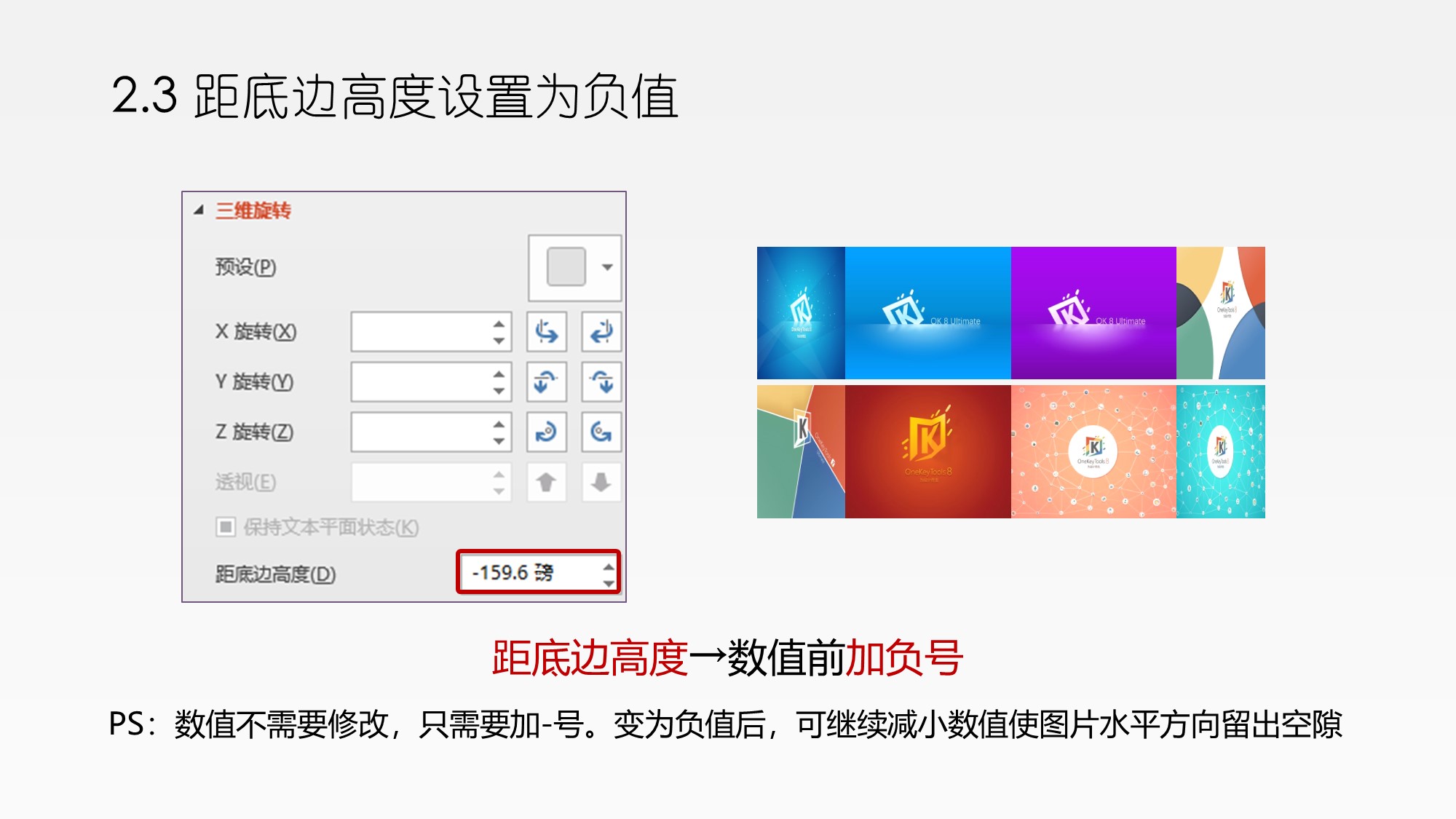The width and height of the screenshot is (1456, 819).
Task: Increase the 距底边高度 spinner value
Action: (609, 565)
